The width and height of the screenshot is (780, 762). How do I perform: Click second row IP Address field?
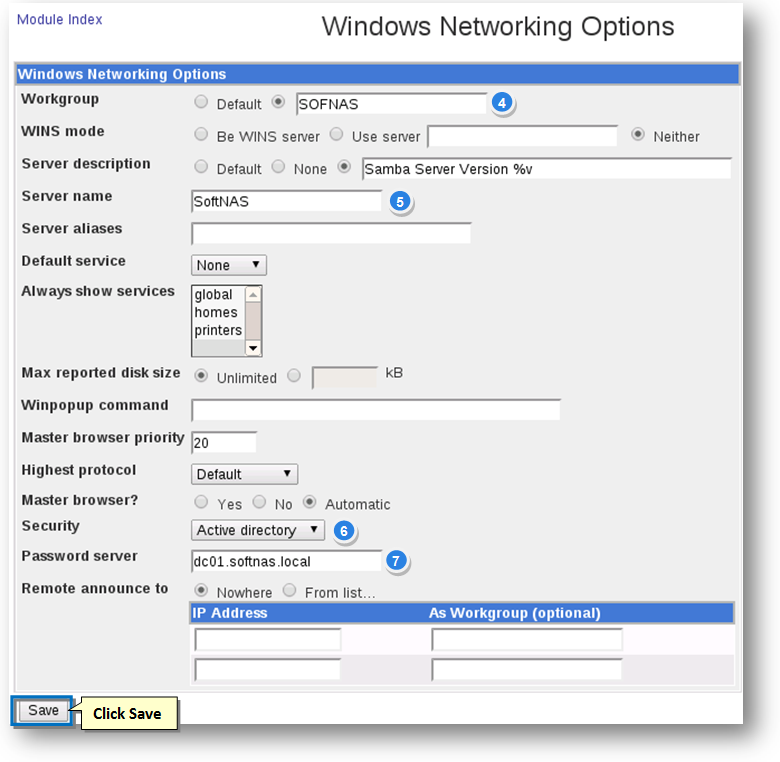tap(268, 669)
